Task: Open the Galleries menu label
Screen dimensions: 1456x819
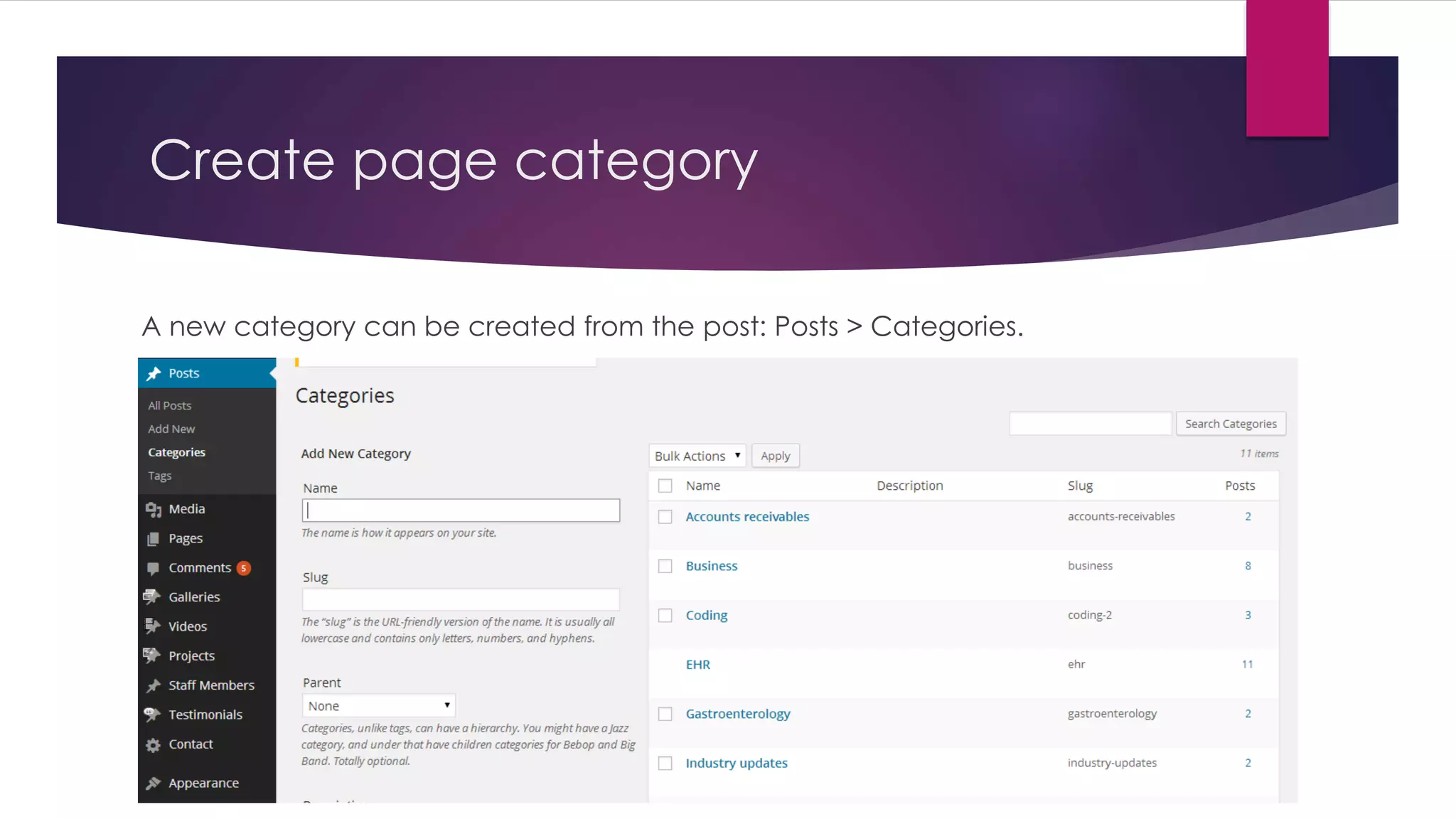Action: [194, 597]
